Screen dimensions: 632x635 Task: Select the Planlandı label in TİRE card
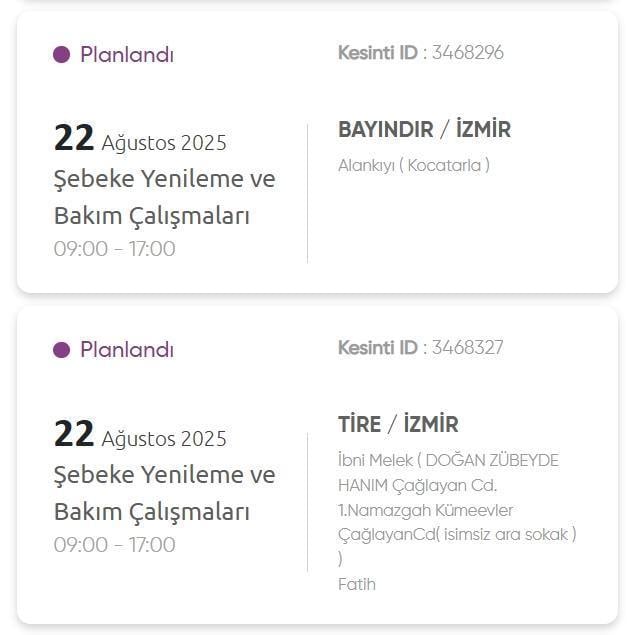[x=126, y=350]
